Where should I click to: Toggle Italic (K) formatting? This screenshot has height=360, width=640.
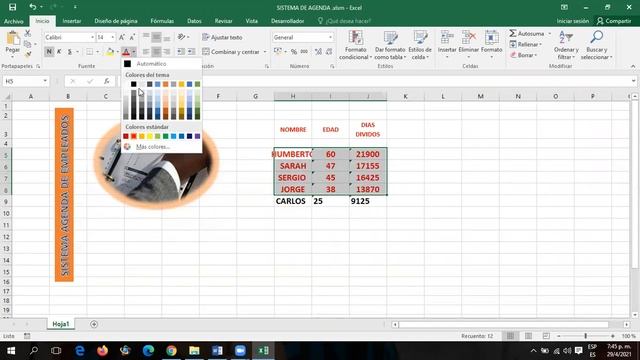coord(59,52)
